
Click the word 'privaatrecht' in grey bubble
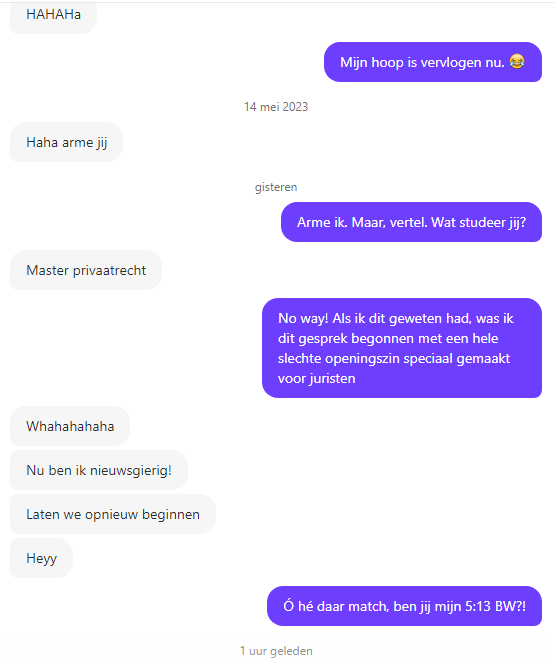click(x=109, y=270)
